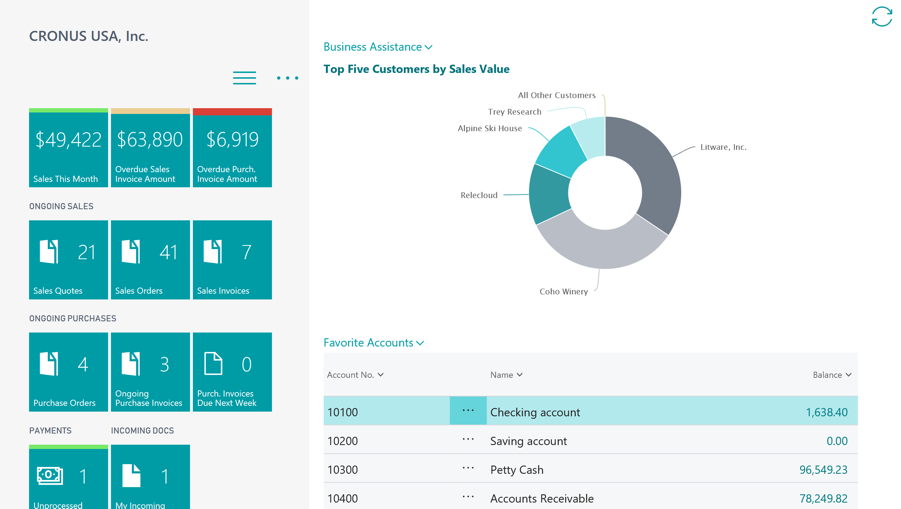This screenshot has width=901, height=509.
Task: Open the Sales Quotes tile
Action: coord(68,260)
